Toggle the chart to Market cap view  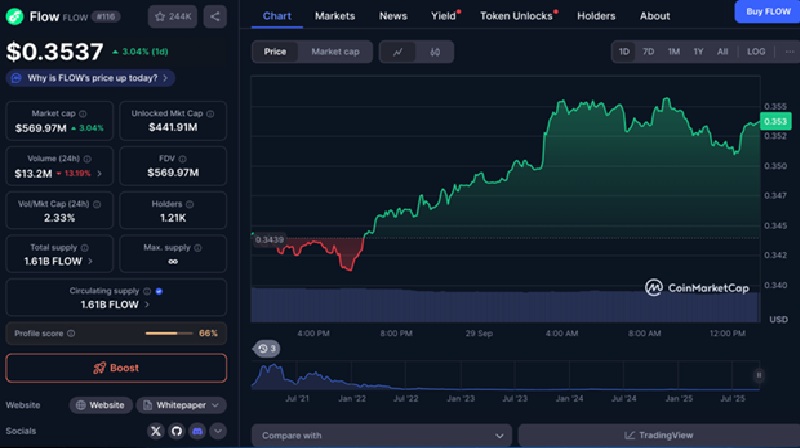tap(335, 52)
